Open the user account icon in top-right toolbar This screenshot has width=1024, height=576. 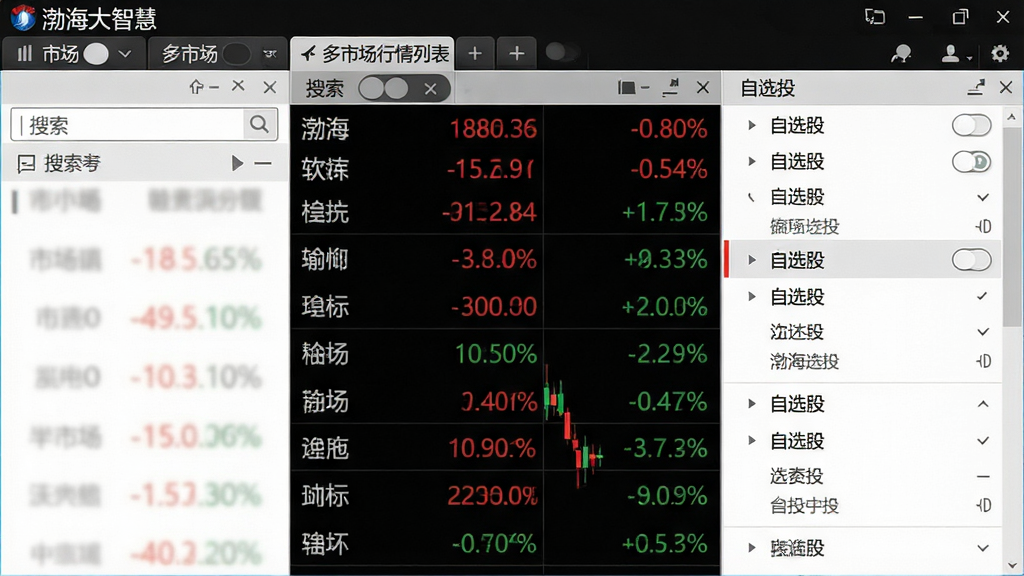point(951,54)
